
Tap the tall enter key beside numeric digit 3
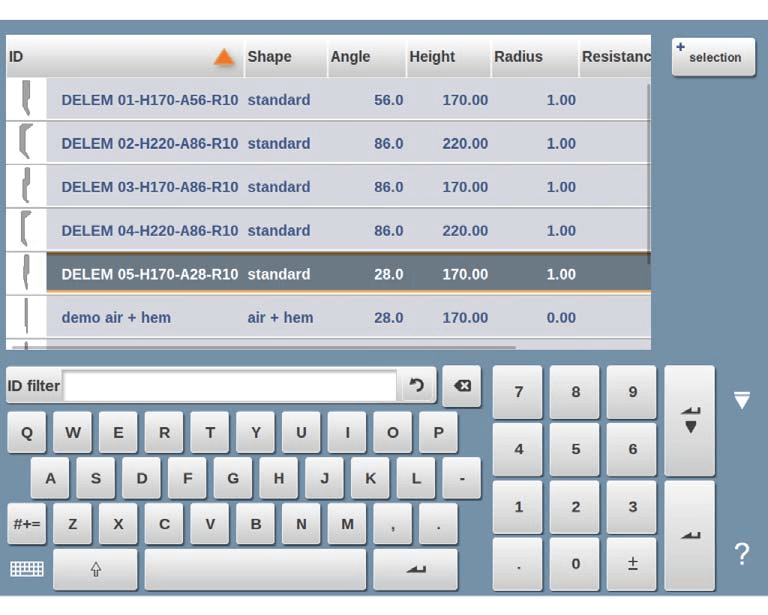(x=690, y=535)
